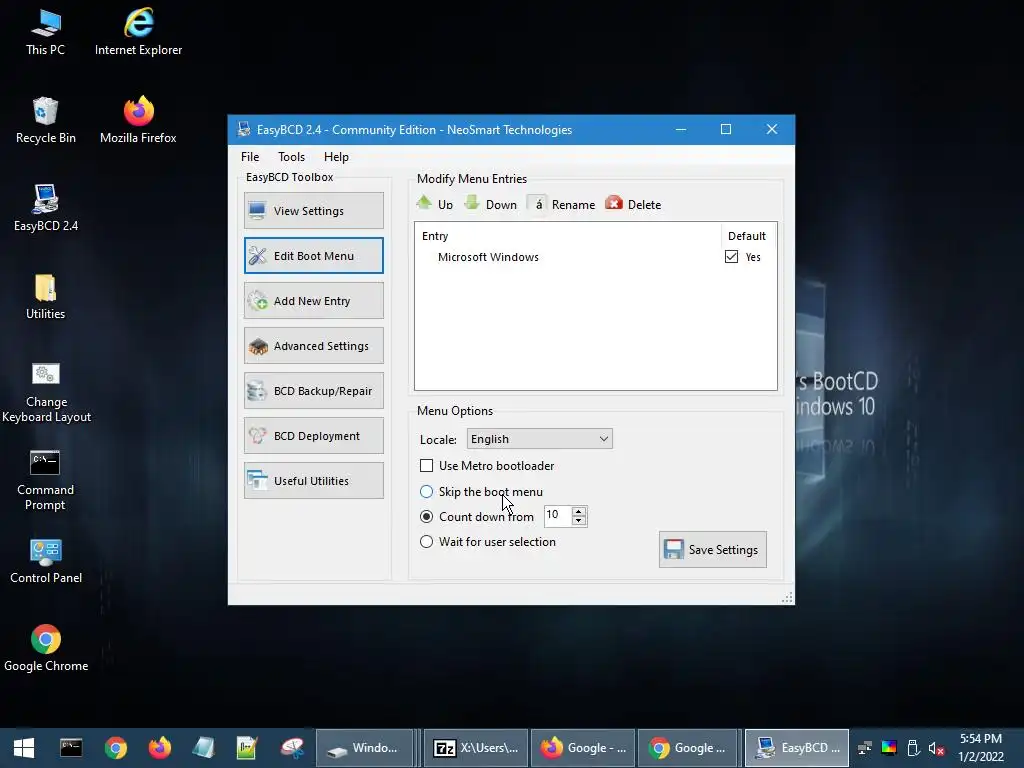Switch to EasyBCD taskbar button
This screenshot has width=1024, height=768.
pyautogui.click(x=797, y=748)
